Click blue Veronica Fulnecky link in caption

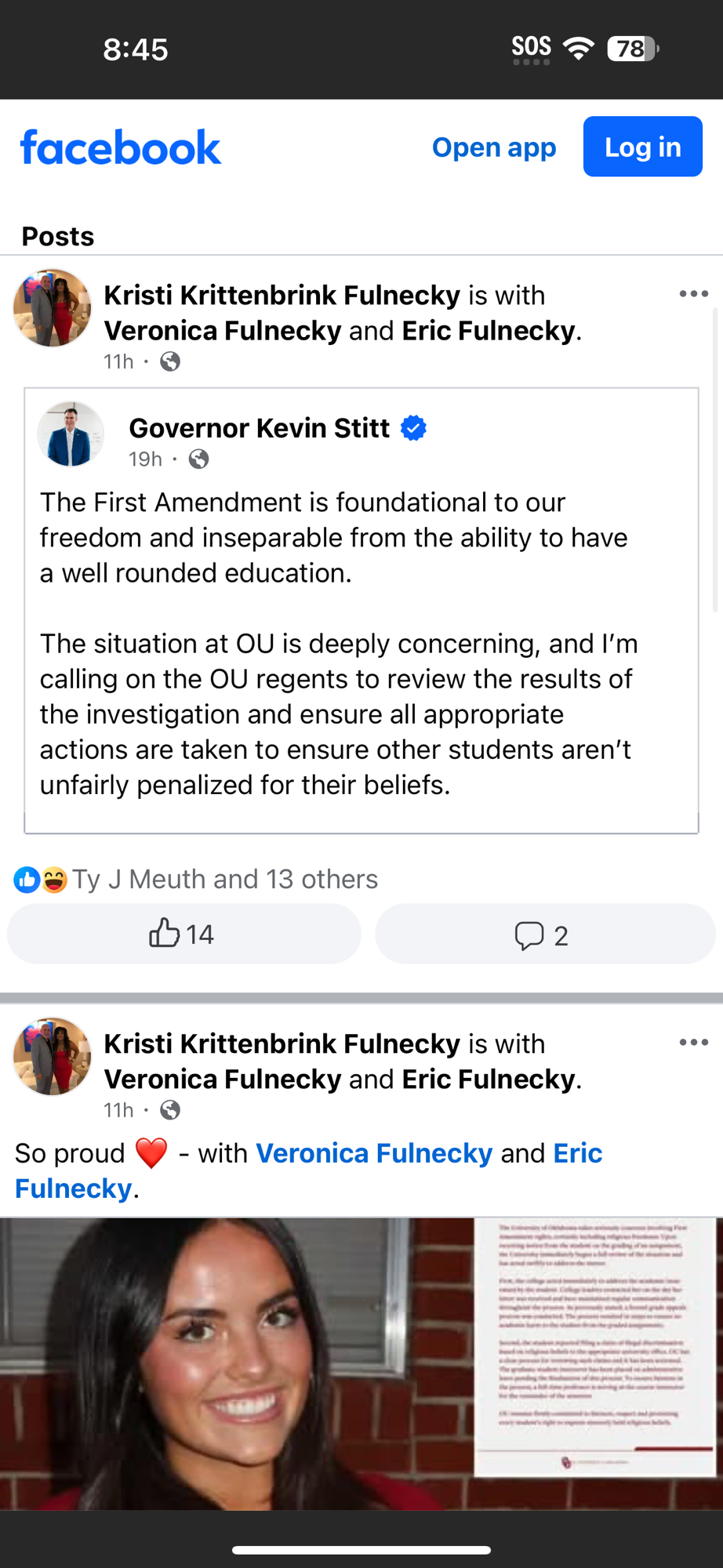(374, 1153)
